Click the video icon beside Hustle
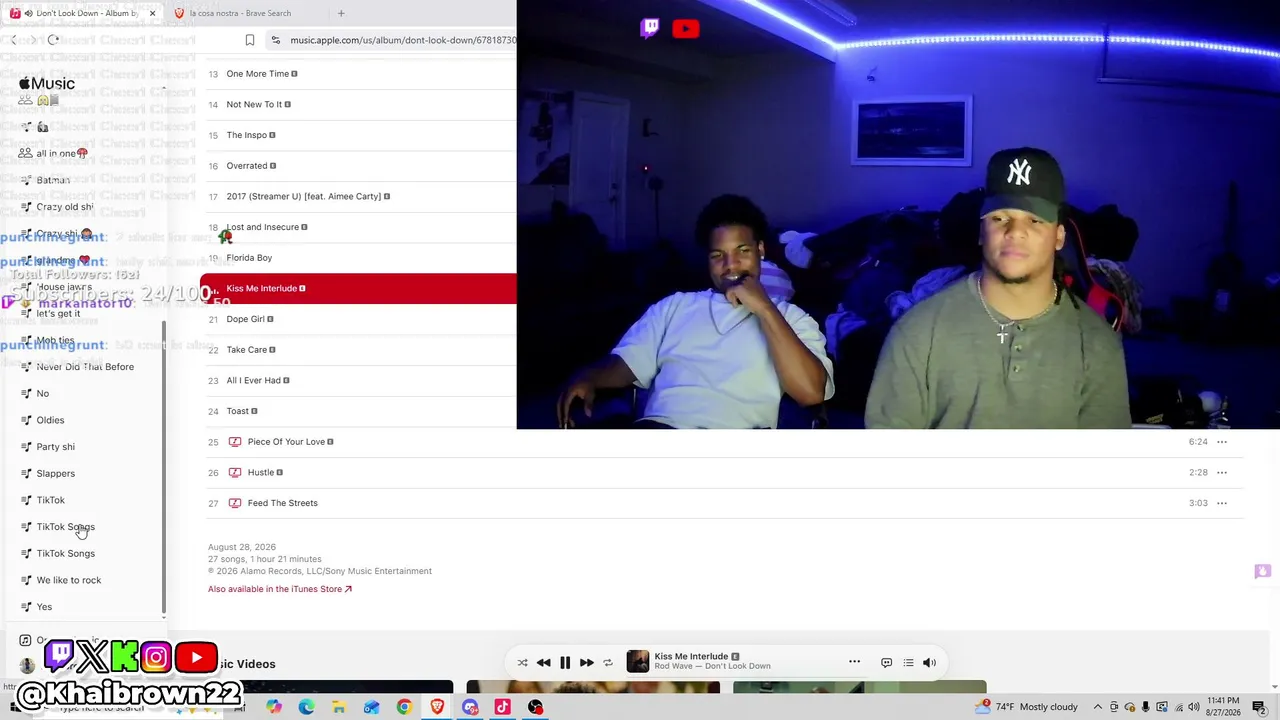The width and height of the screenshot is (1280, 720). tap(235, 472)
